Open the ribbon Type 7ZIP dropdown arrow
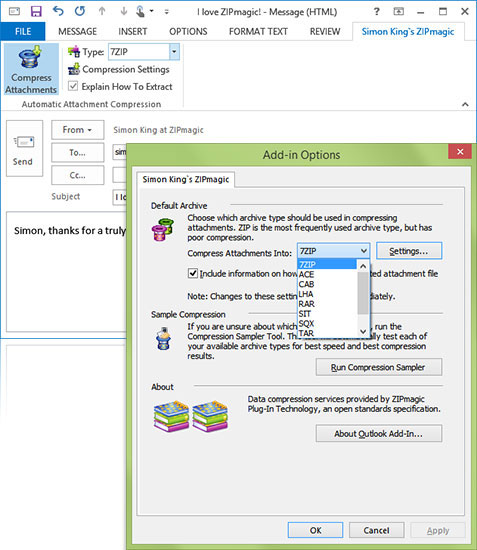477x550 pixels. 174,52
